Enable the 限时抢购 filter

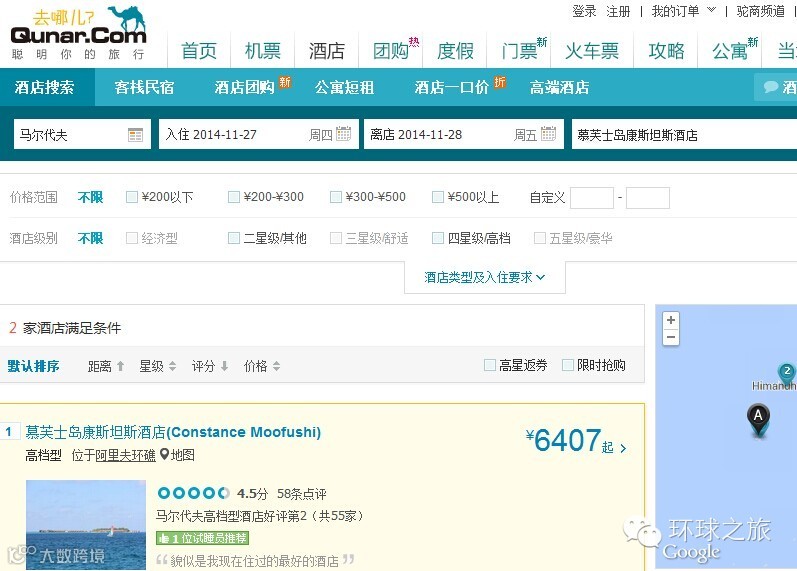tap(568, 365)
